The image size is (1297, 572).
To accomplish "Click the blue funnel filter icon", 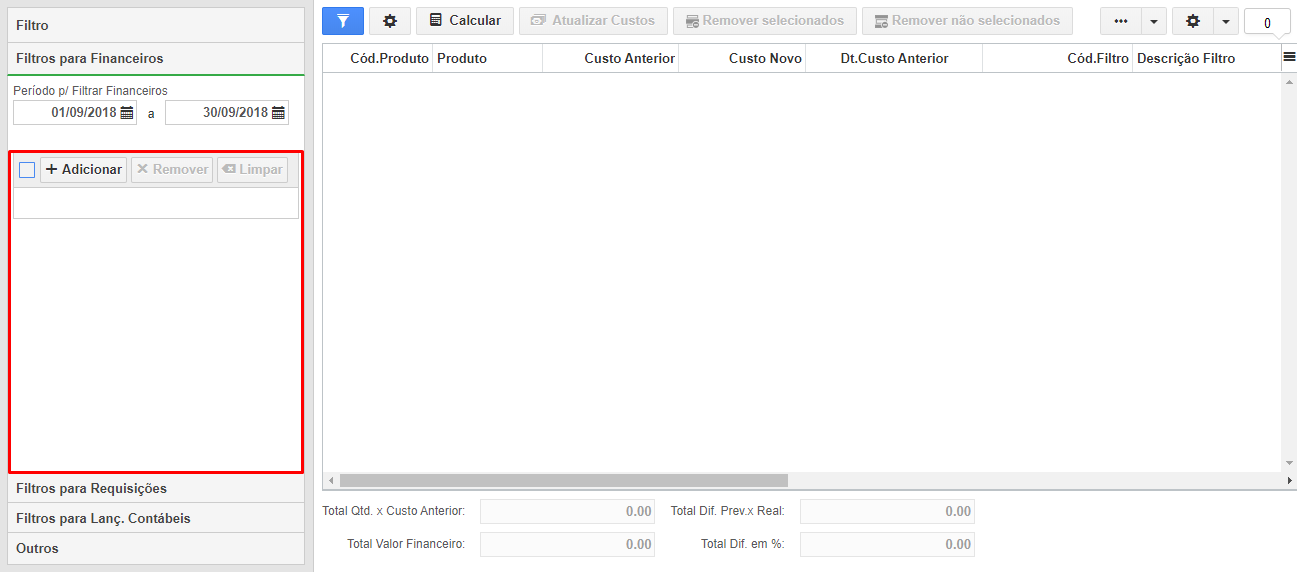I will click(x=343, y=21).
